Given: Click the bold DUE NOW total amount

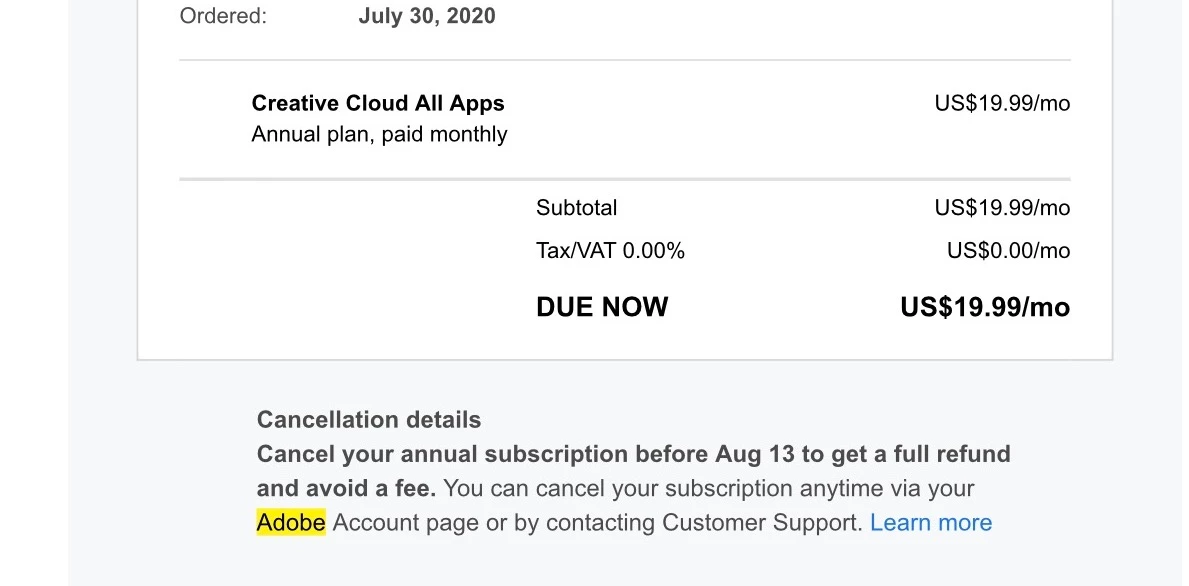Looking at the screenshot, I should [x=984, y=307].
